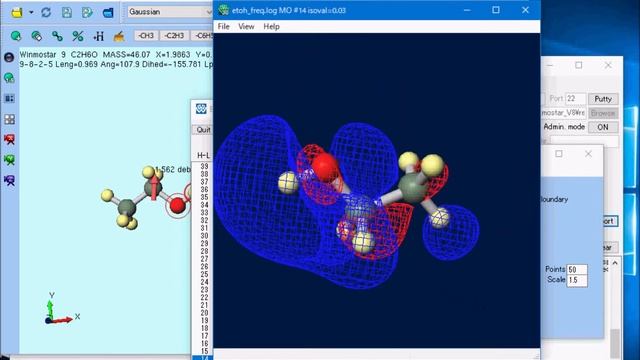
Task: Click the MO viewer title bar app icon
Action: click(x=223, y=10)
